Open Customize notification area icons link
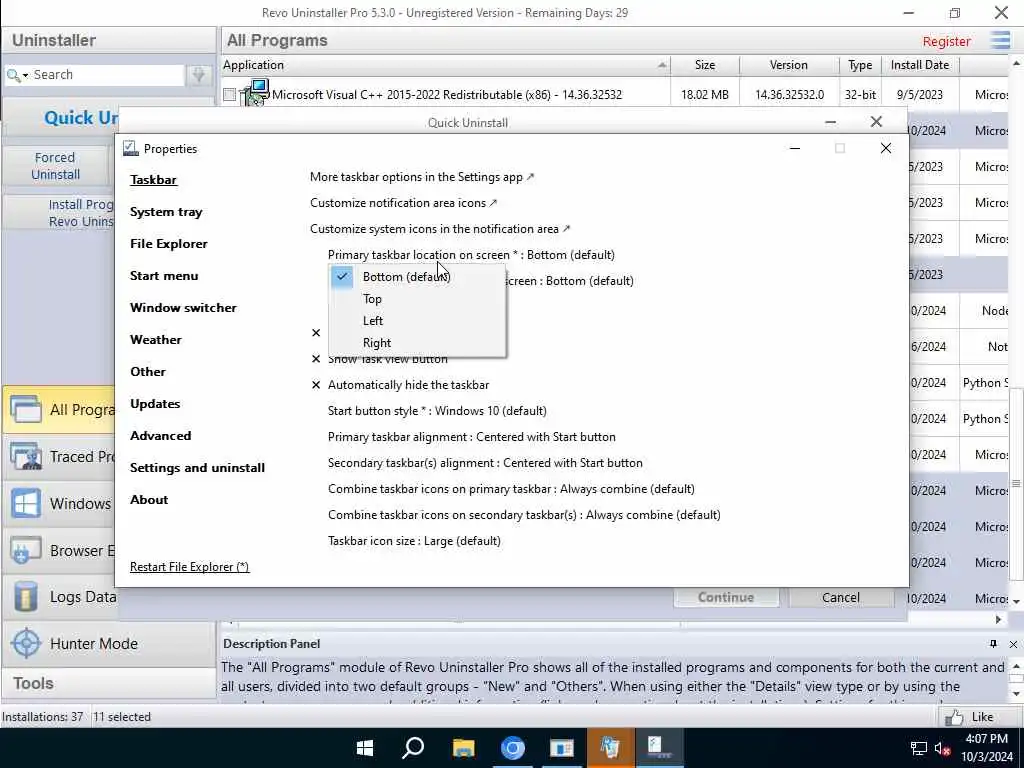The height and width of the screenshot is (768, 1024). pos(404,203)
